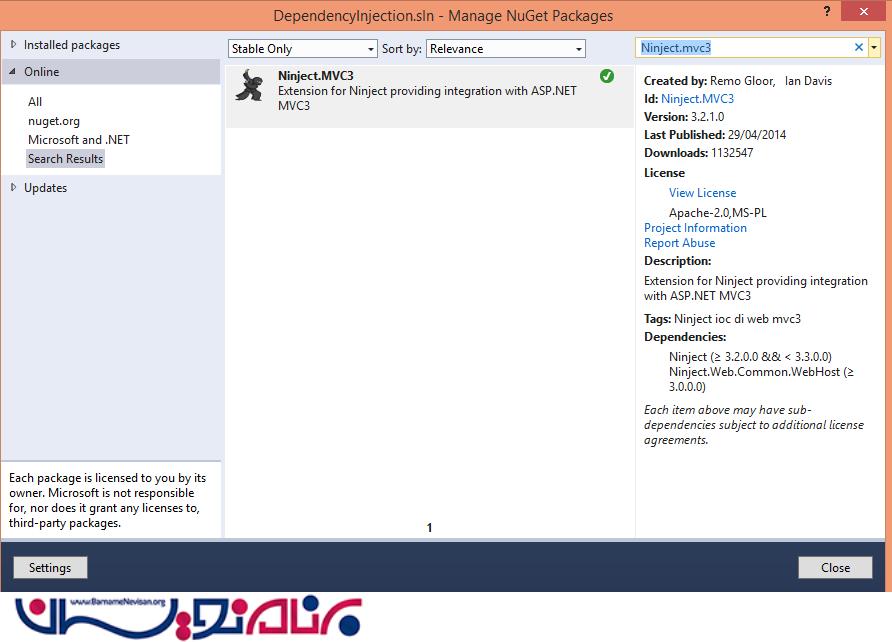892x642 pixels.
Task: Click the Ninject ninja package icon
Action: [x=248, y=87]
